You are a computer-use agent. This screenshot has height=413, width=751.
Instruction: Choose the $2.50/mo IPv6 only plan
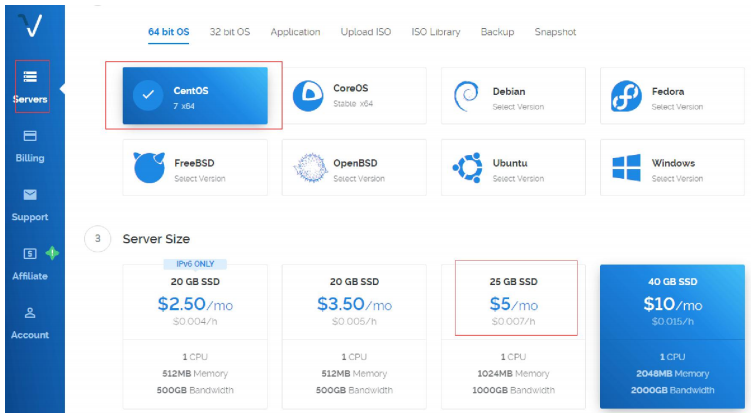pos(195,336)
